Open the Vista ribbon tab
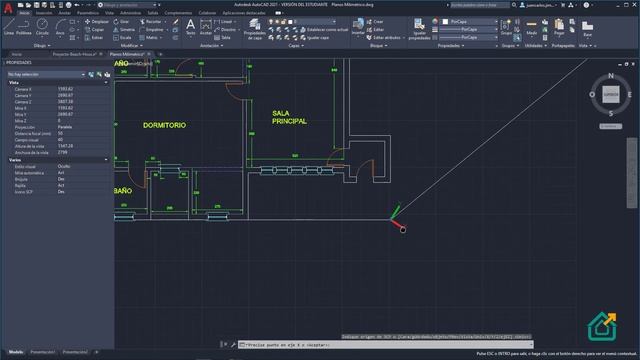 [109, 13]
